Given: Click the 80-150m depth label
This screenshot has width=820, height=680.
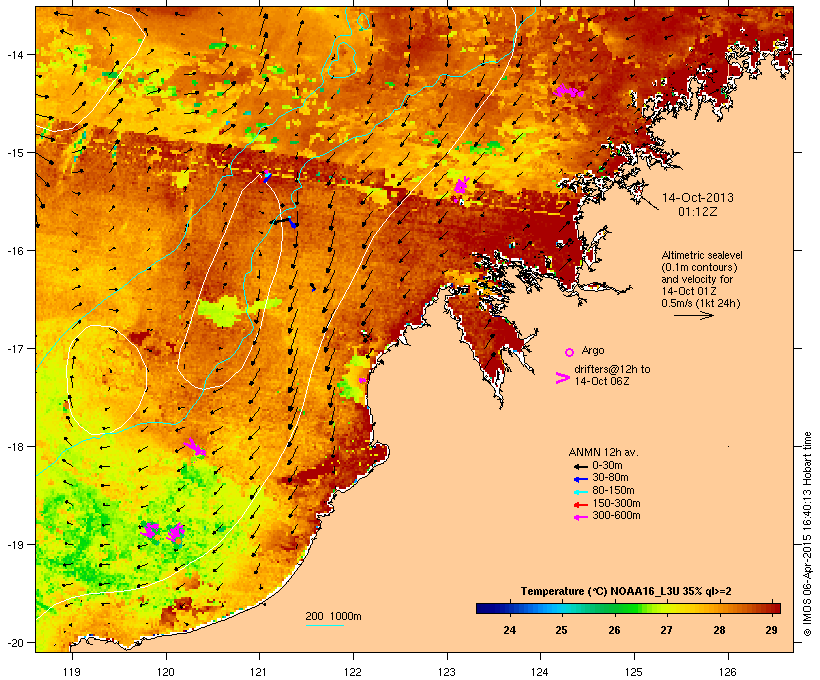Looking at the screenshot, I should (613, 491).
